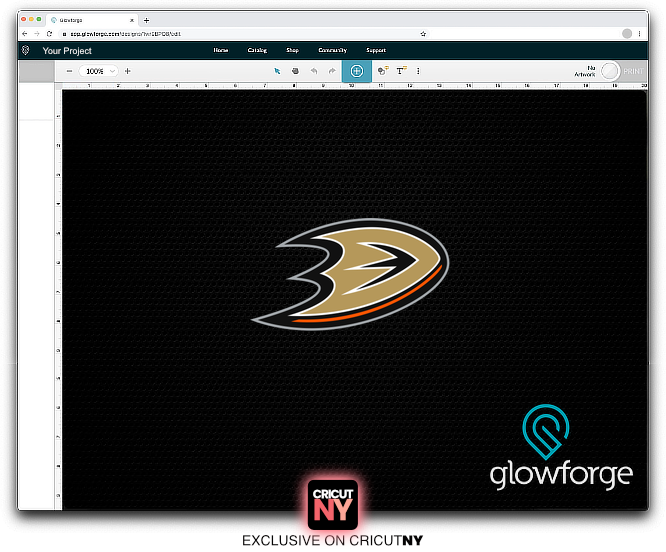Go forward in the browser
Screen dimensions: 666x552
pyautogui.click(x=37, y=34)
